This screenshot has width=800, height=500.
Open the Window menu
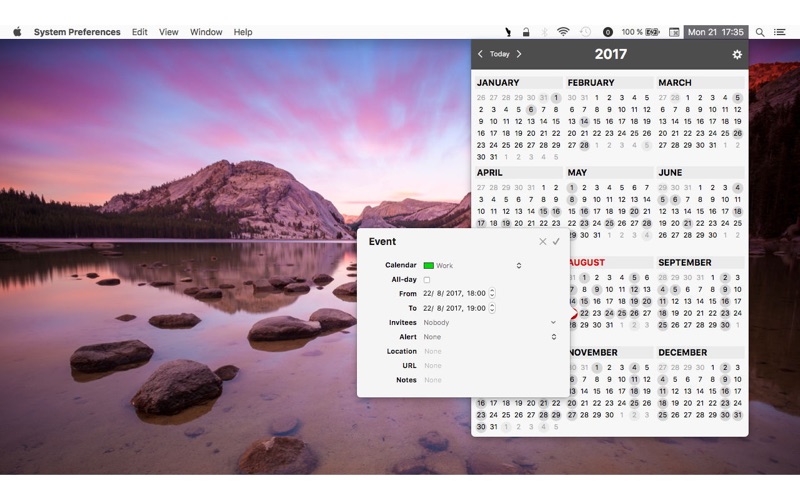206,32
